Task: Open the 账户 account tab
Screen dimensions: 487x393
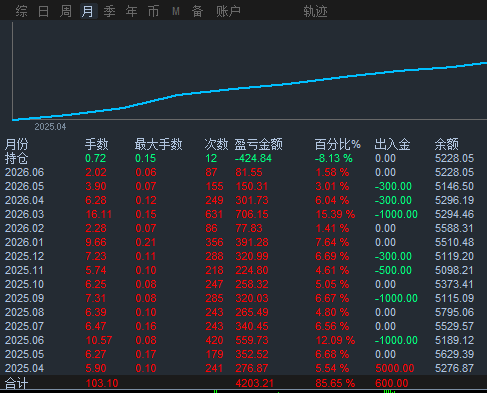Action: pyautogui.click(x=228, y=12)
